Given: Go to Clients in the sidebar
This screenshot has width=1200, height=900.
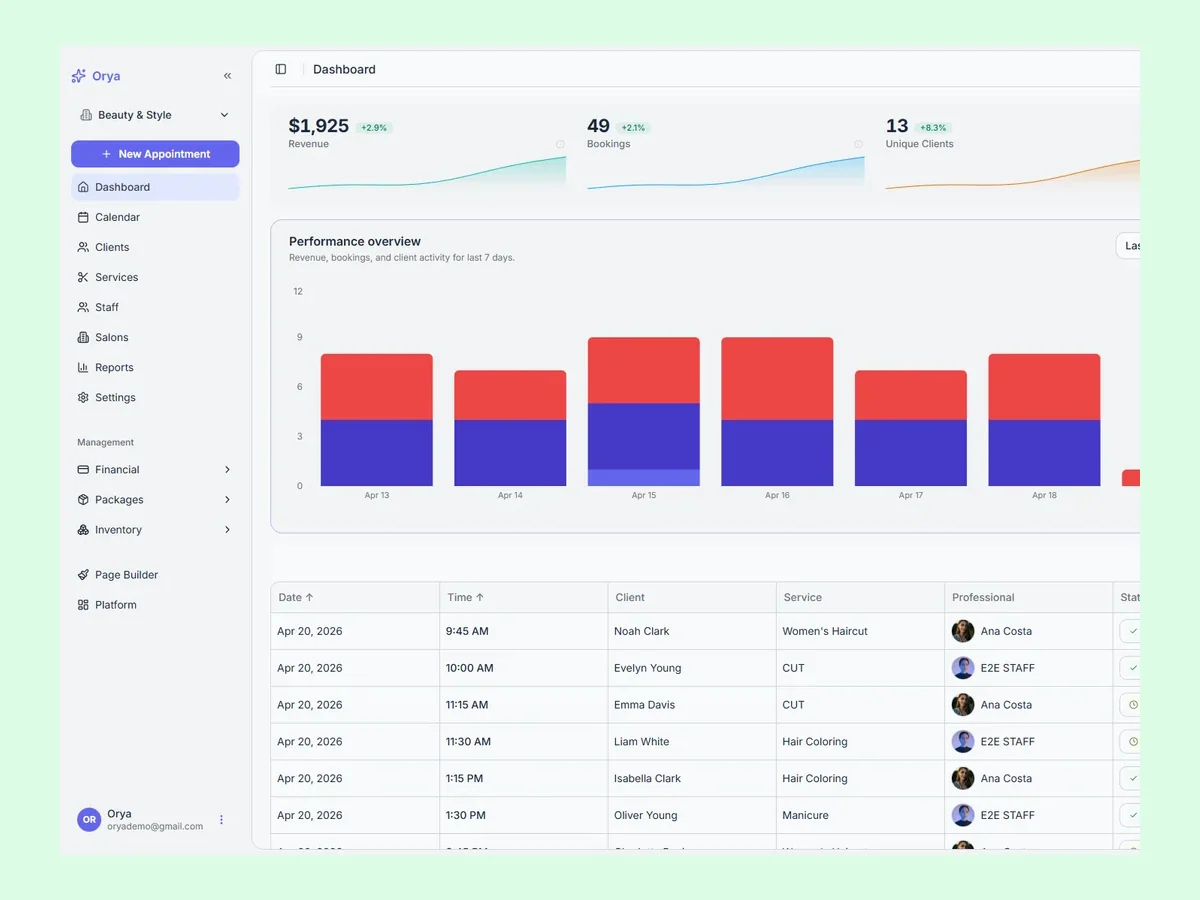Looking at the screenshot, I should (x=155, y=247).
